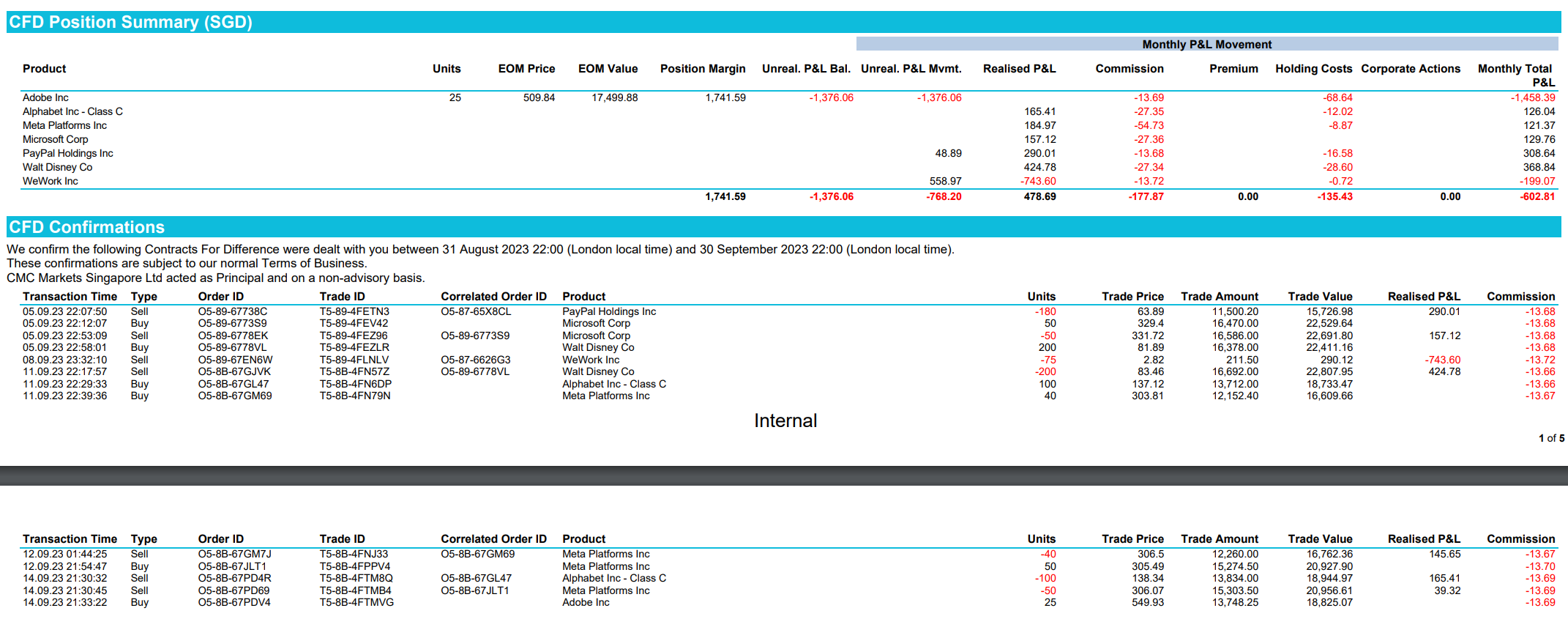Select trade amount 12,152.40
Image resolution: width=1568 pixels, height=619 pixels.
pyautogui.click(x=1235, y=396)
